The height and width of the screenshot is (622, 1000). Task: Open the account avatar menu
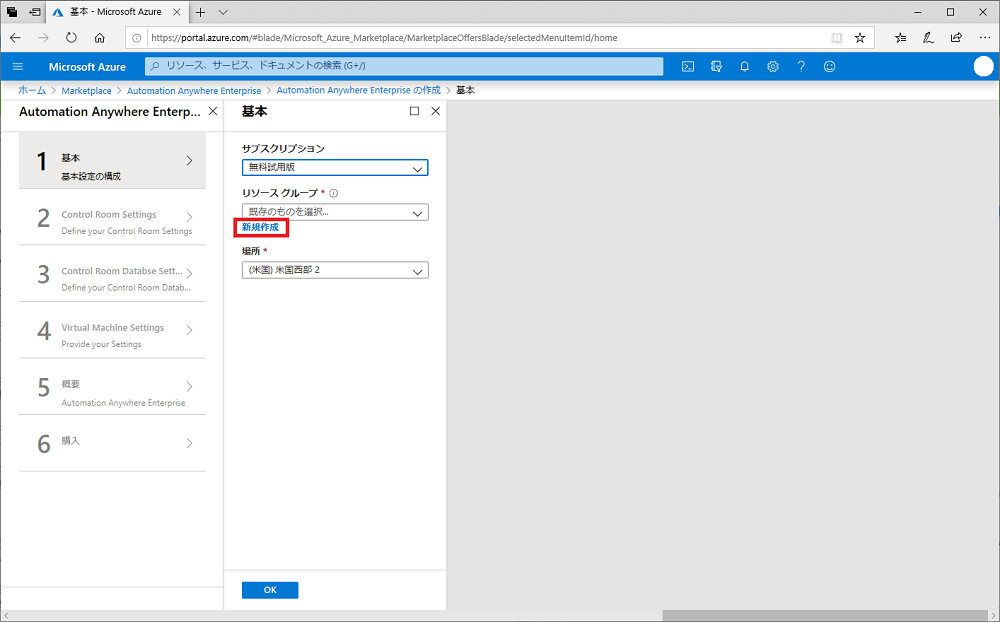[983, 66]
